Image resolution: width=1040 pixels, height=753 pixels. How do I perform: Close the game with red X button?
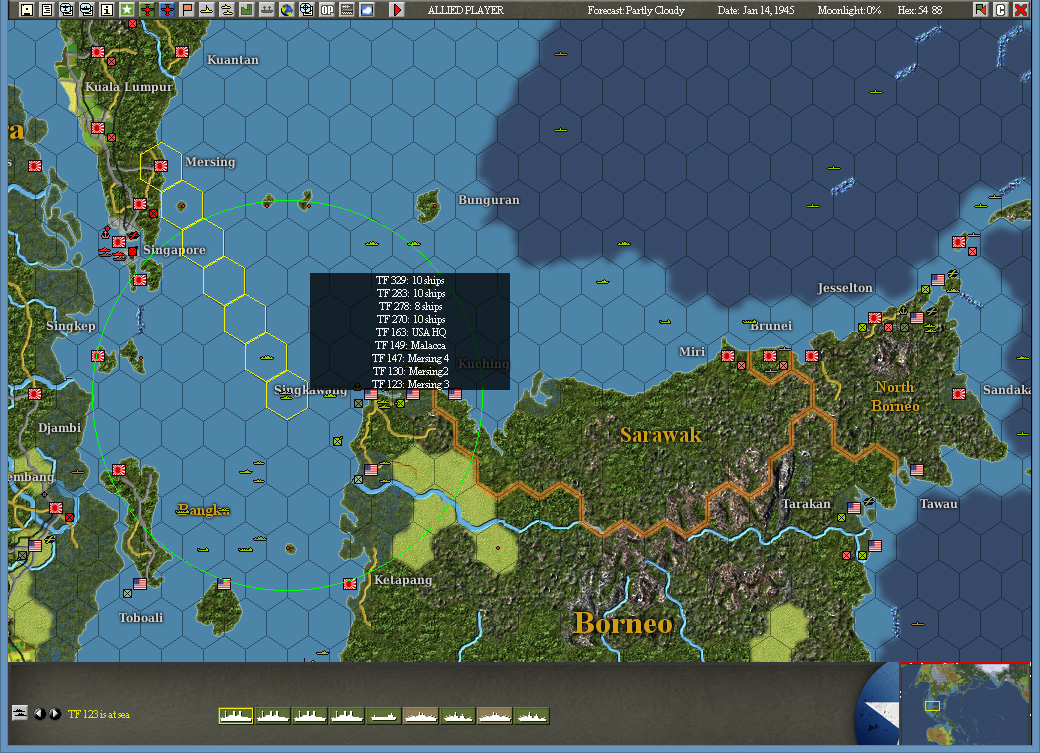(1021, 9)
